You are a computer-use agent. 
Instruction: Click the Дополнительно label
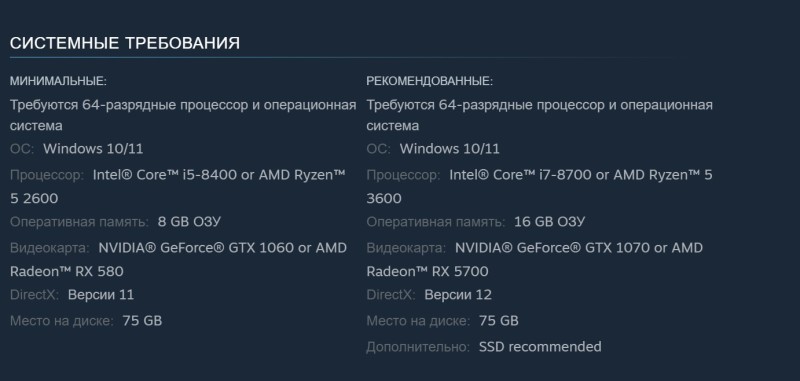[418, 347]
